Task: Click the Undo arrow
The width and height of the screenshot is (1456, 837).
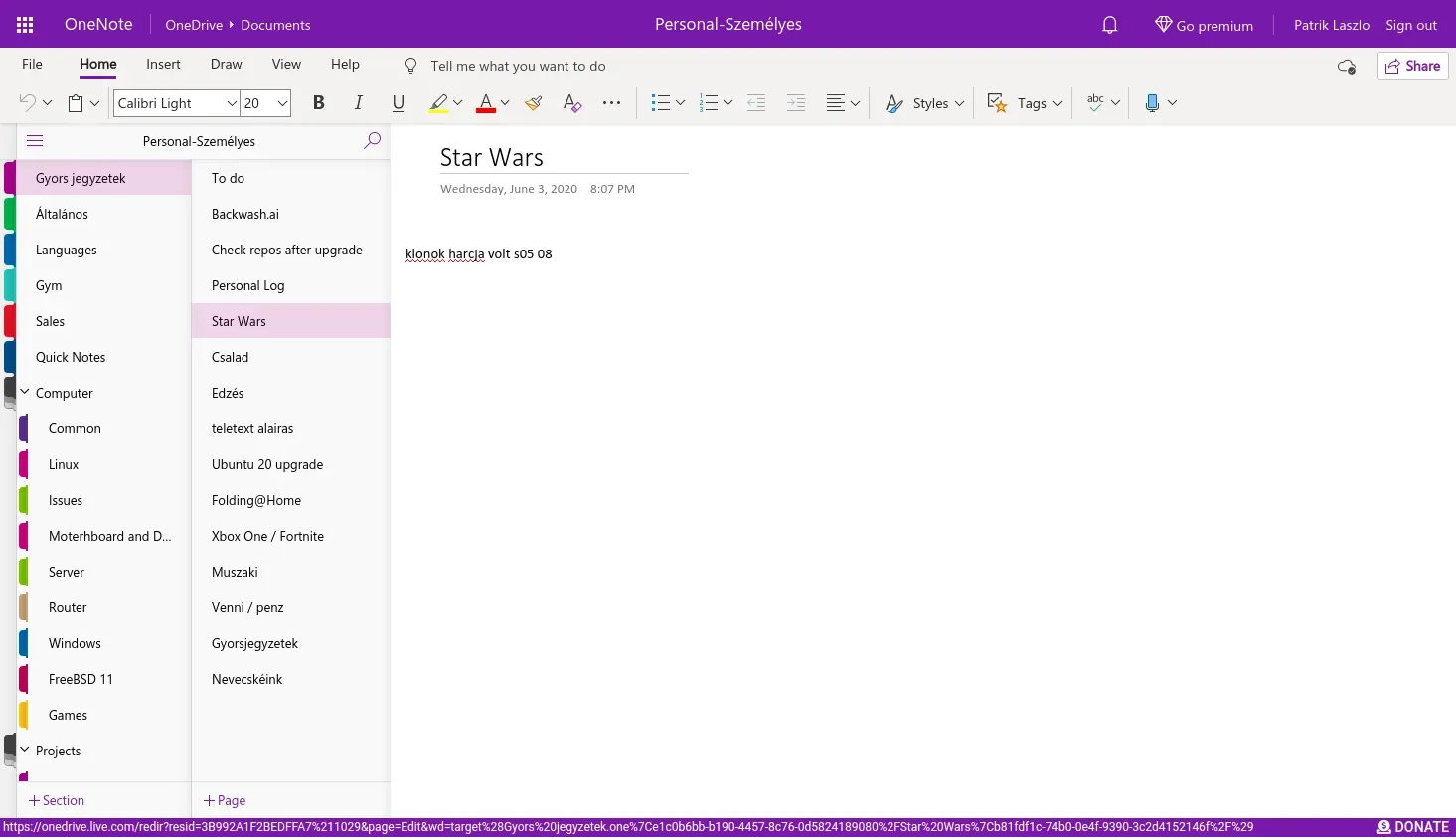Action: coord(28,102)
